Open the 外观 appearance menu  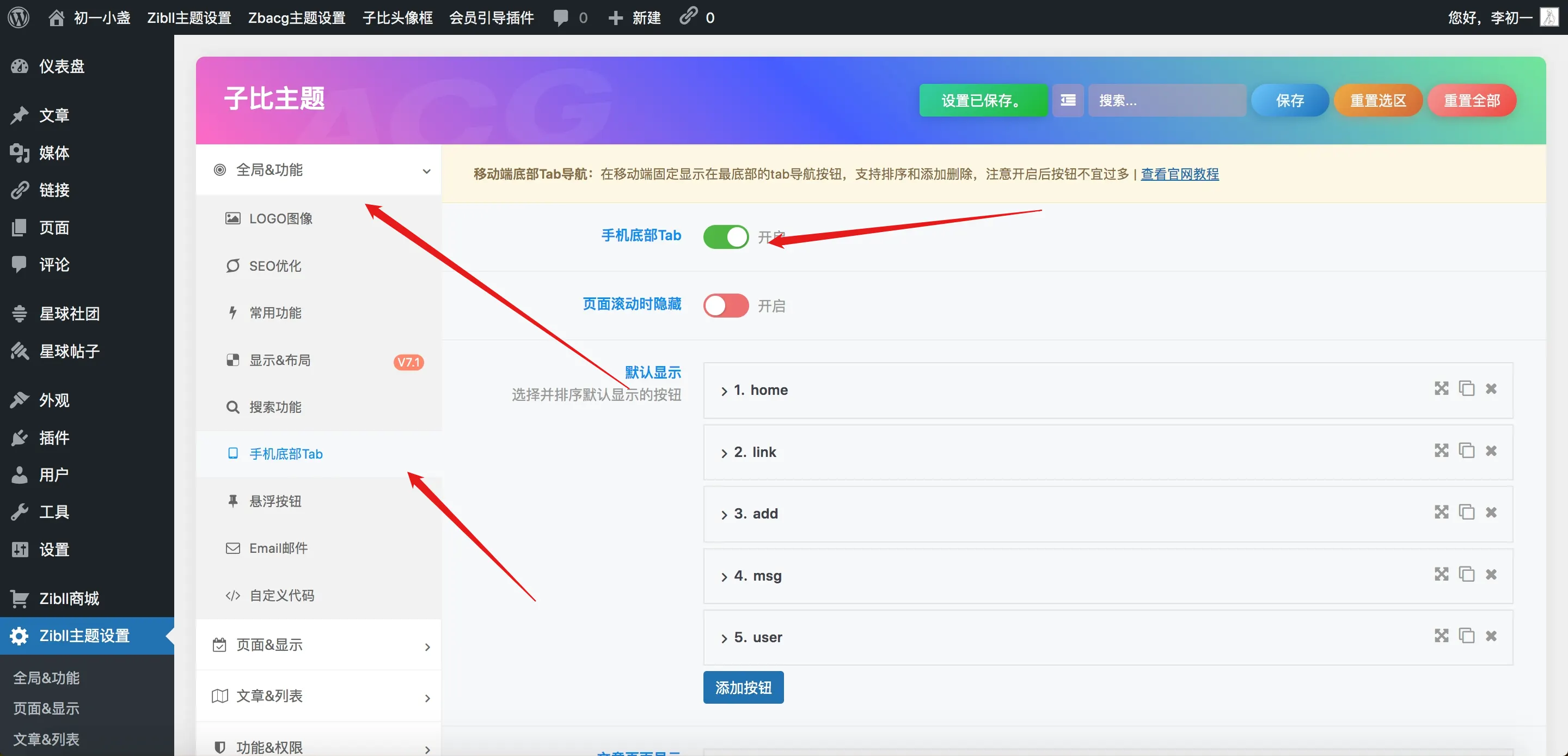click(87, 400)
